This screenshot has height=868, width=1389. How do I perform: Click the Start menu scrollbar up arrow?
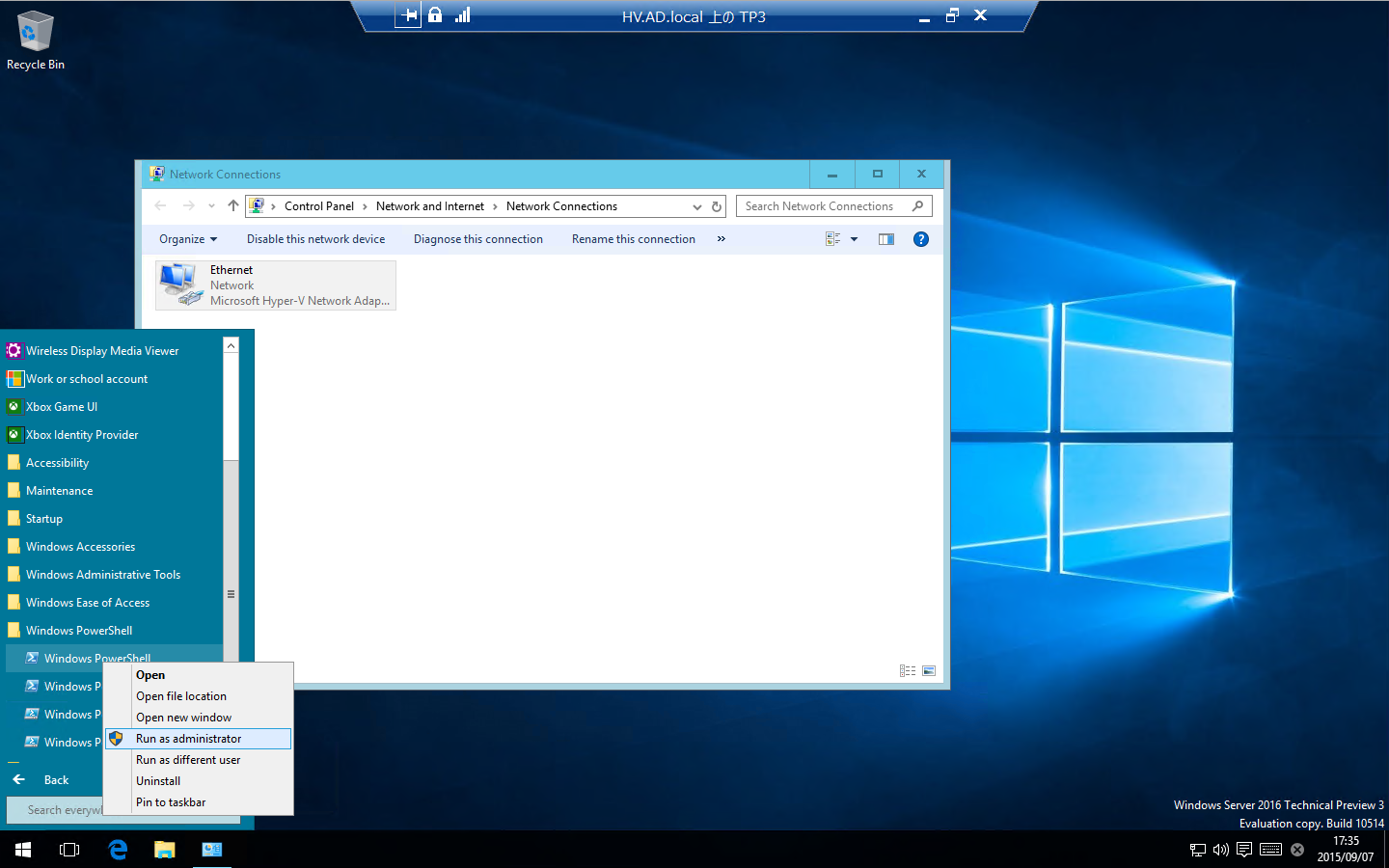231,345
